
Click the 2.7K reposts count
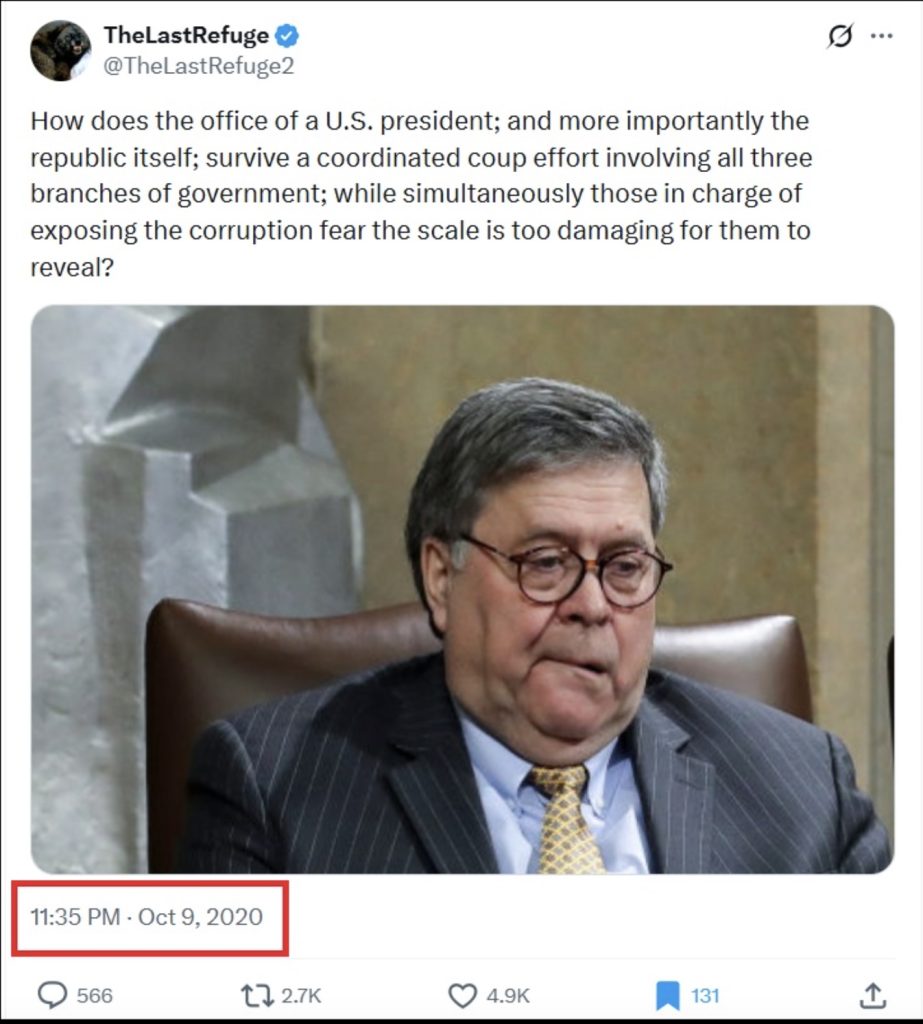tap(300, 996)
